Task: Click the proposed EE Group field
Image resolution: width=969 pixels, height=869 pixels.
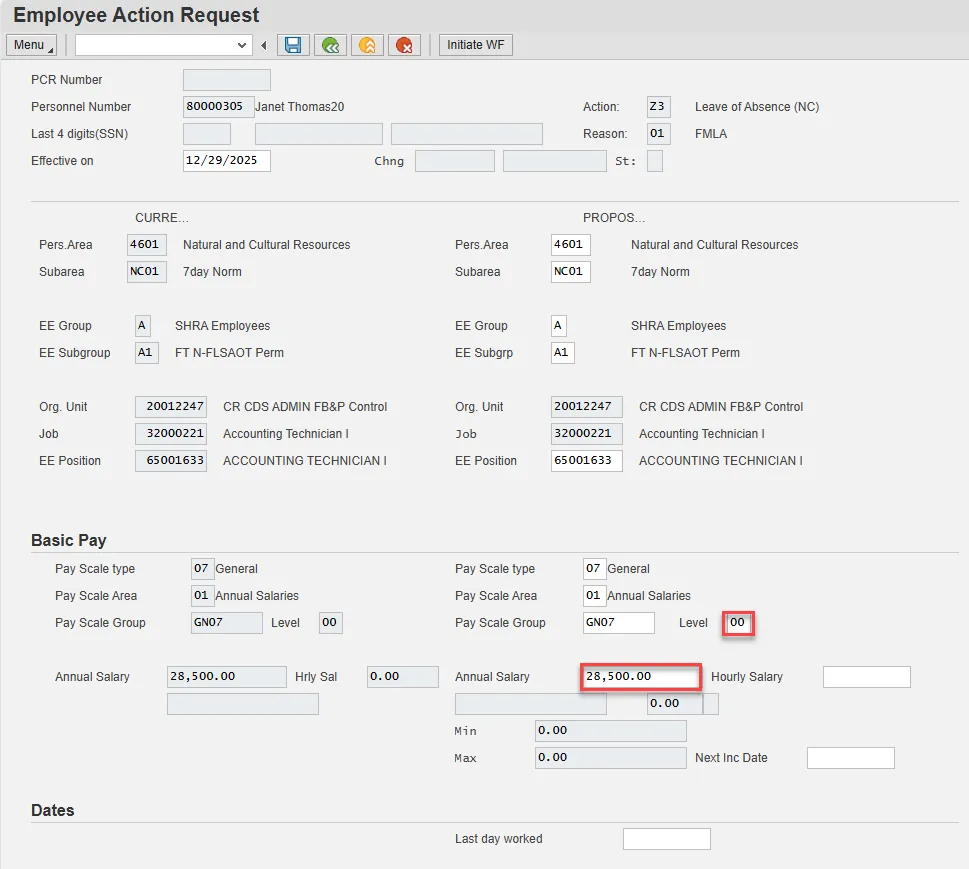Action: coord(558,326)
